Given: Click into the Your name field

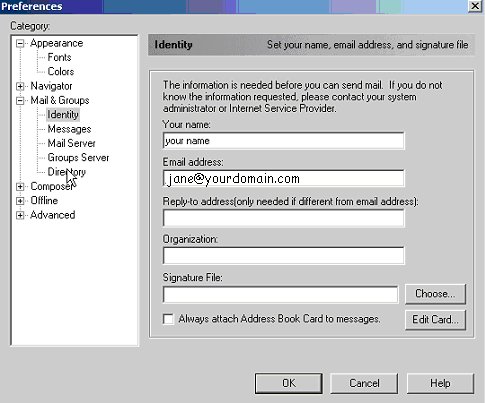Looking at the screenshot, I should [x=284, y=141].
